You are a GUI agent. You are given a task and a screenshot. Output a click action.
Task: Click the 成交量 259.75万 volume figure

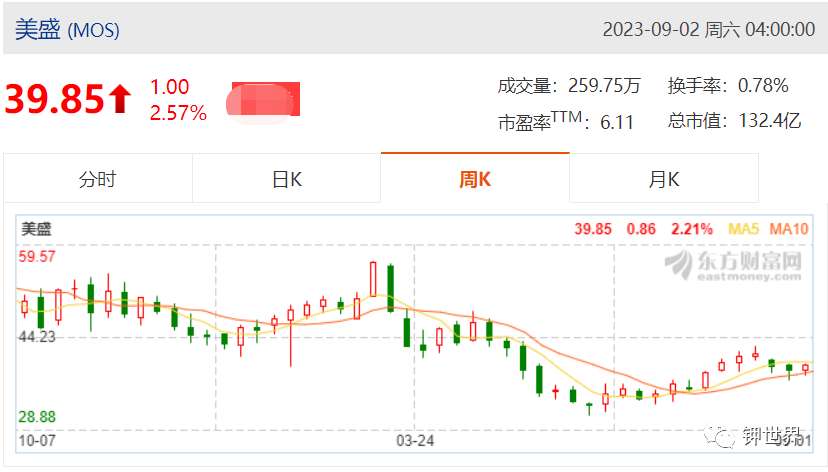(569, 86)
